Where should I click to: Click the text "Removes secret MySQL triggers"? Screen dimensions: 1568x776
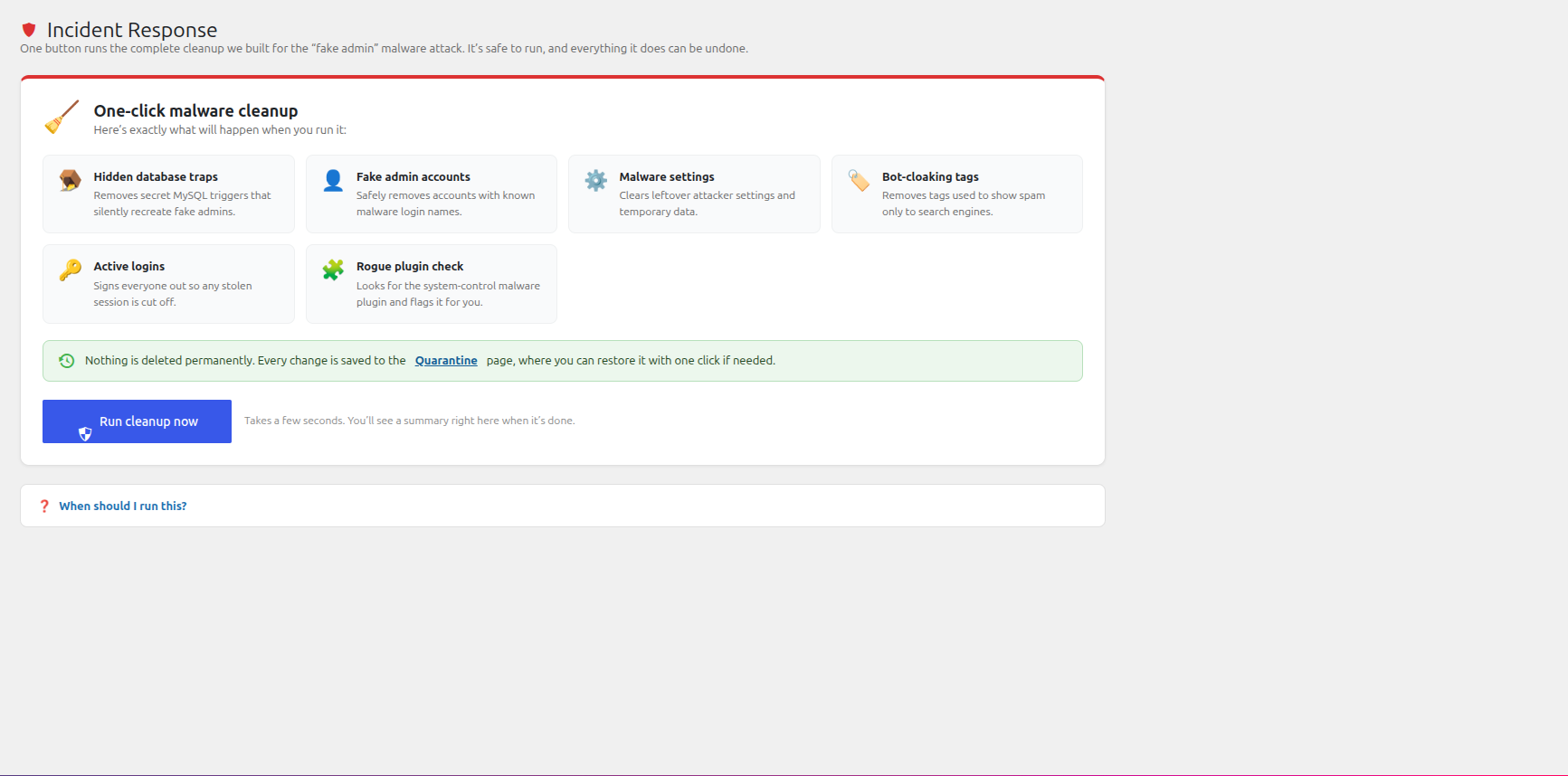pos(170,195)
